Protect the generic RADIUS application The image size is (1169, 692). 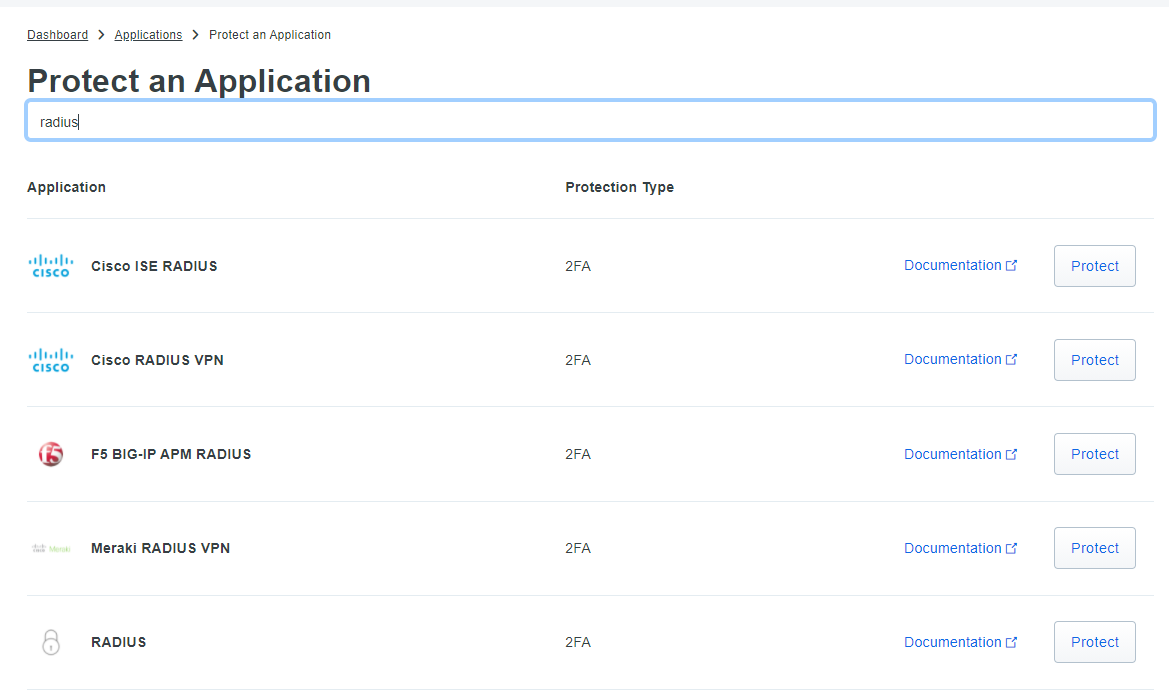pyautogui.click(x=1094, y=642)
